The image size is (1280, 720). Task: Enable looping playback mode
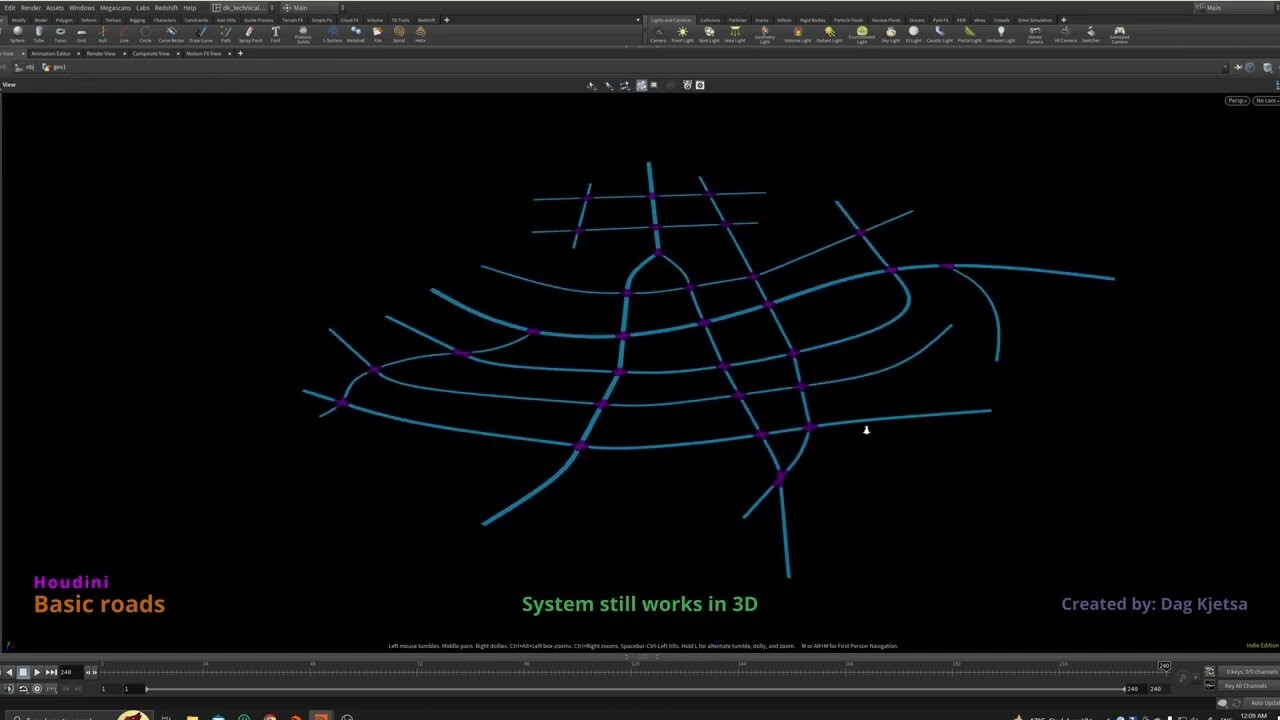(x=37, y=688)
